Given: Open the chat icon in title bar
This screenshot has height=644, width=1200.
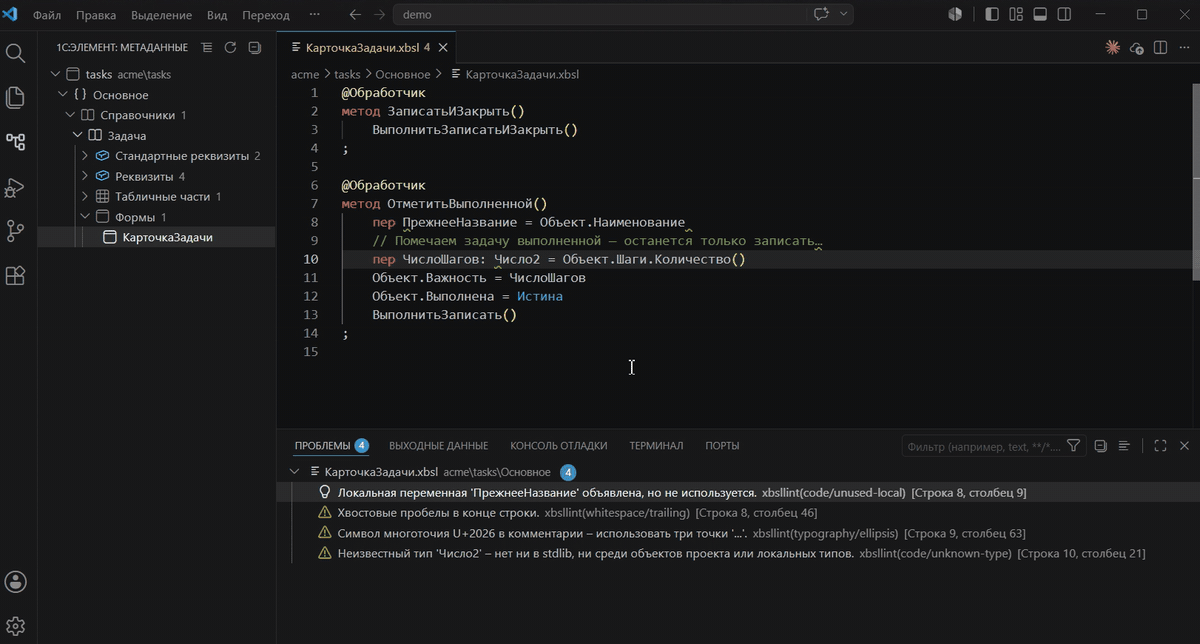Looking at the screenshot, I should click(822, 15).
